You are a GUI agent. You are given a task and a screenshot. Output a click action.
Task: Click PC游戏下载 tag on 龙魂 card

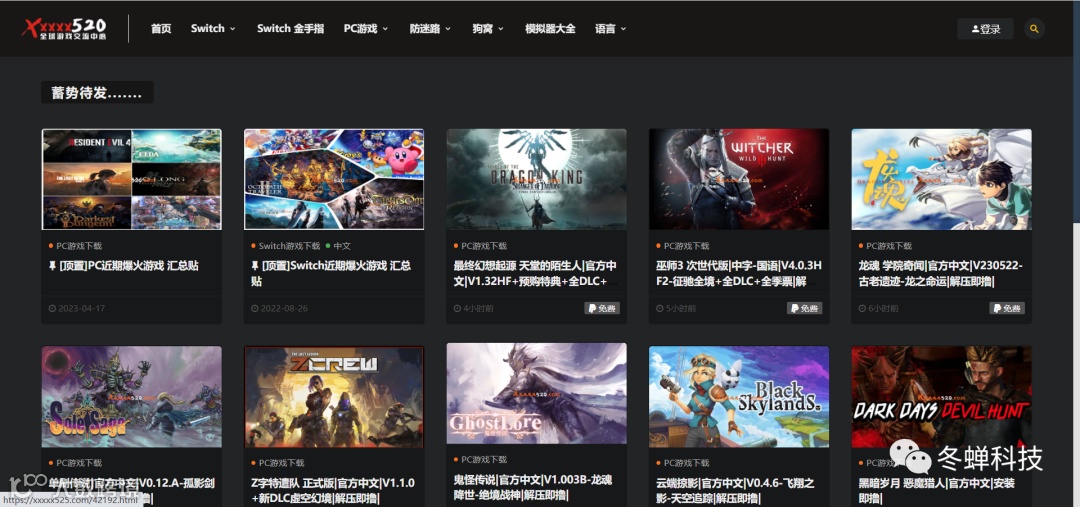click(x=889, y=246)
